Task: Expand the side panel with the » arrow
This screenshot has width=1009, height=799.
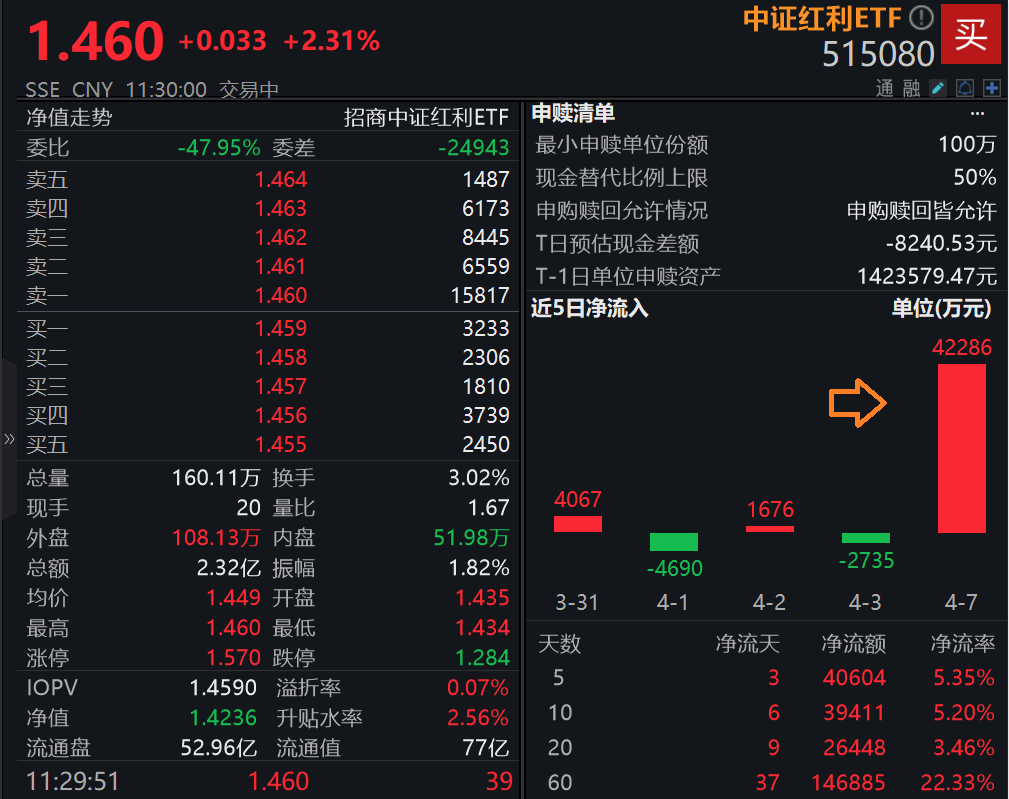Action: 9,439
